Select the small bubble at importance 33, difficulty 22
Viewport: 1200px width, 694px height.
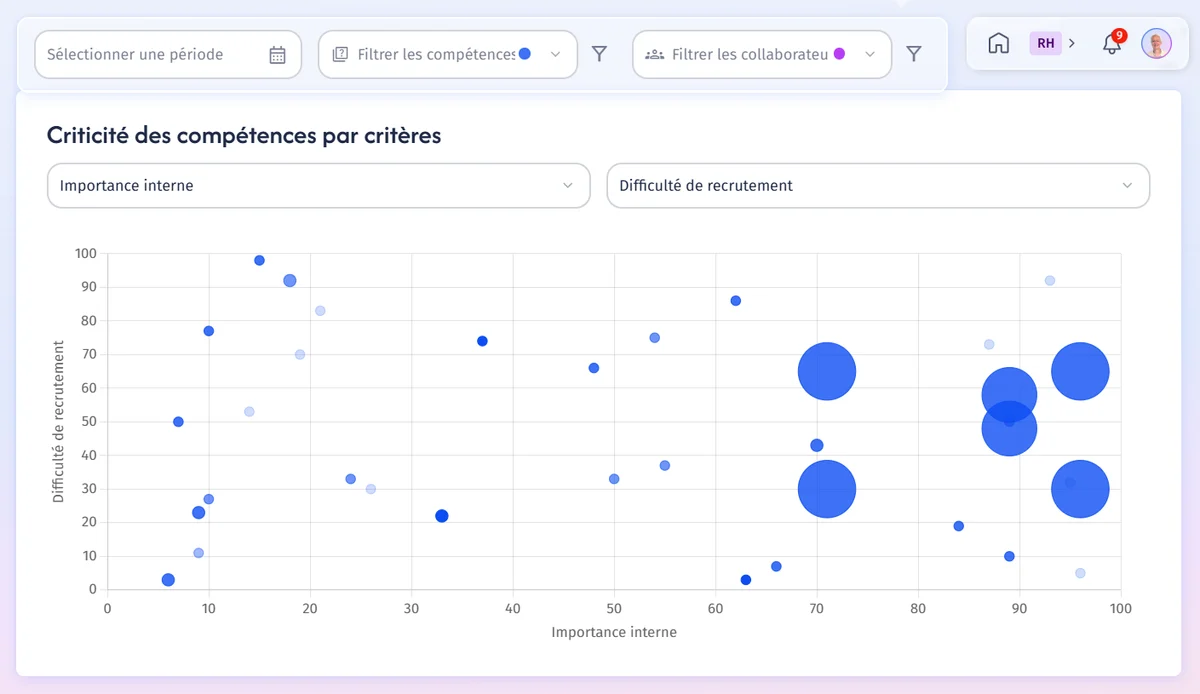point(442,516)
